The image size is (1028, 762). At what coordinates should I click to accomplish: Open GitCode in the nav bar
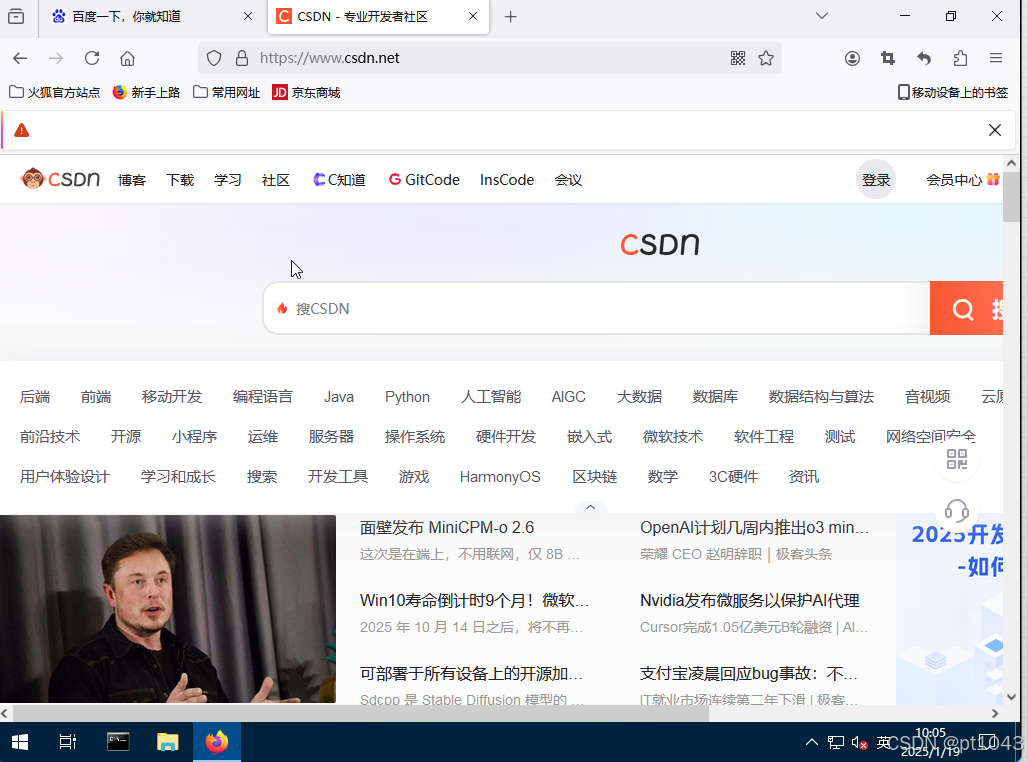pos(424,180)
